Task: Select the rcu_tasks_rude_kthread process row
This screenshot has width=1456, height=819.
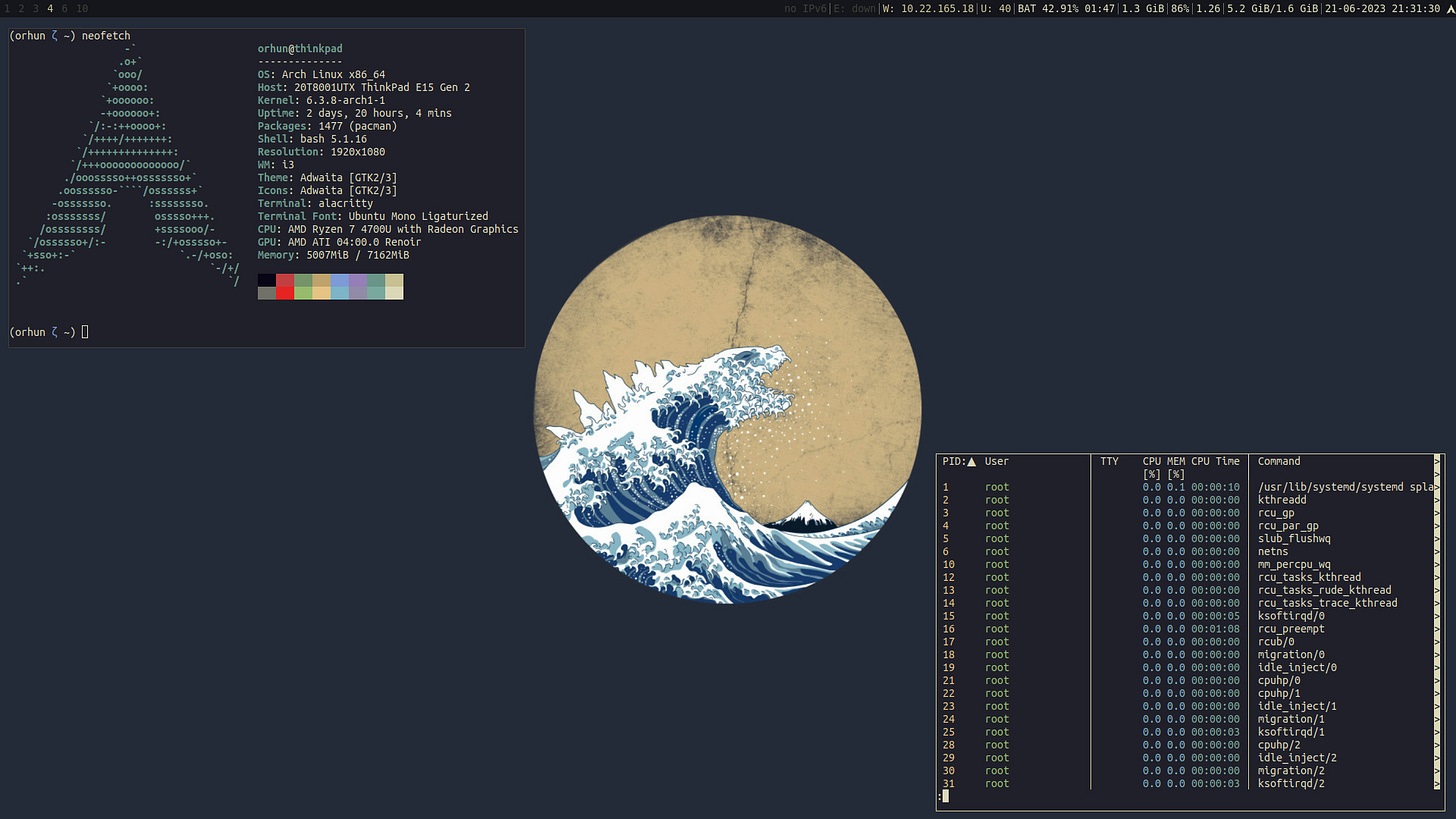Action: 1188,591
